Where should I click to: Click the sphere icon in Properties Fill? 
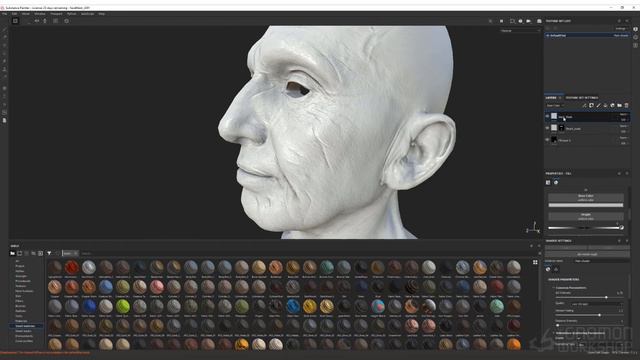(x=556, y=182)
